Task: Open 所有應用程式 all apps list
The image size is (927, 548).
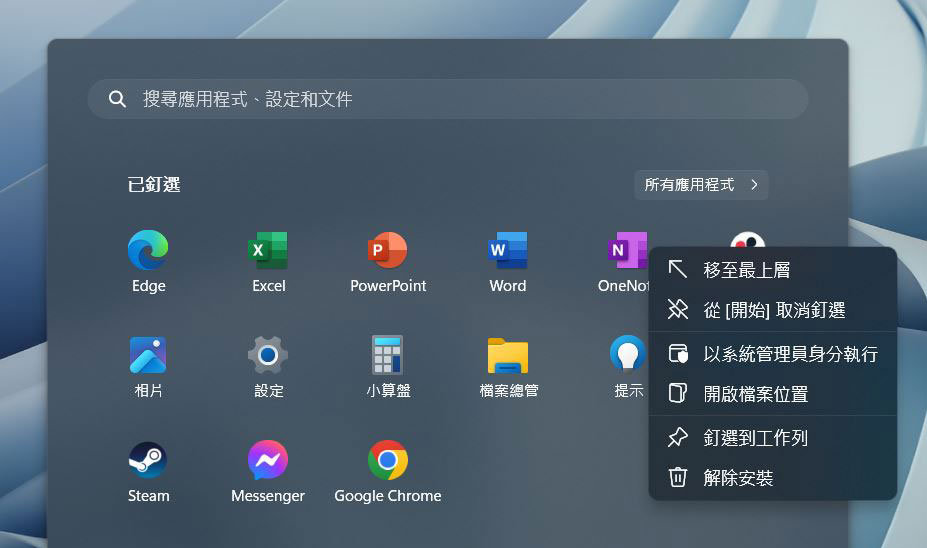Action: 701,184
